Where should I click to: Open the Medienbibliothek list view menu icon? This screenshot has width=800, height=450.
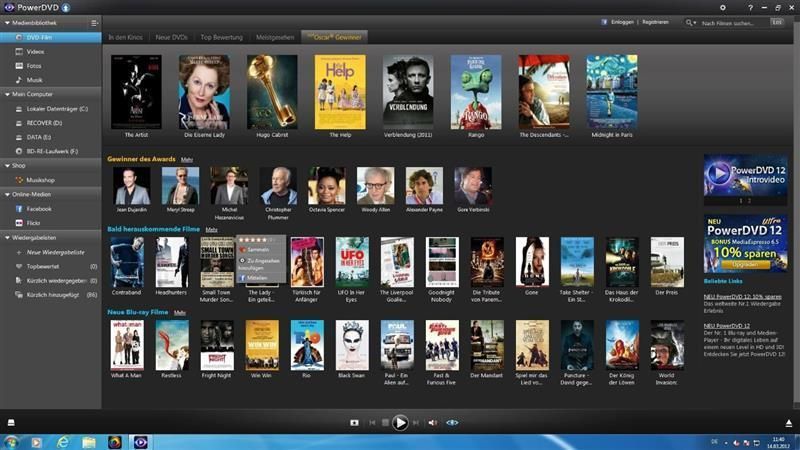(95, 22)
